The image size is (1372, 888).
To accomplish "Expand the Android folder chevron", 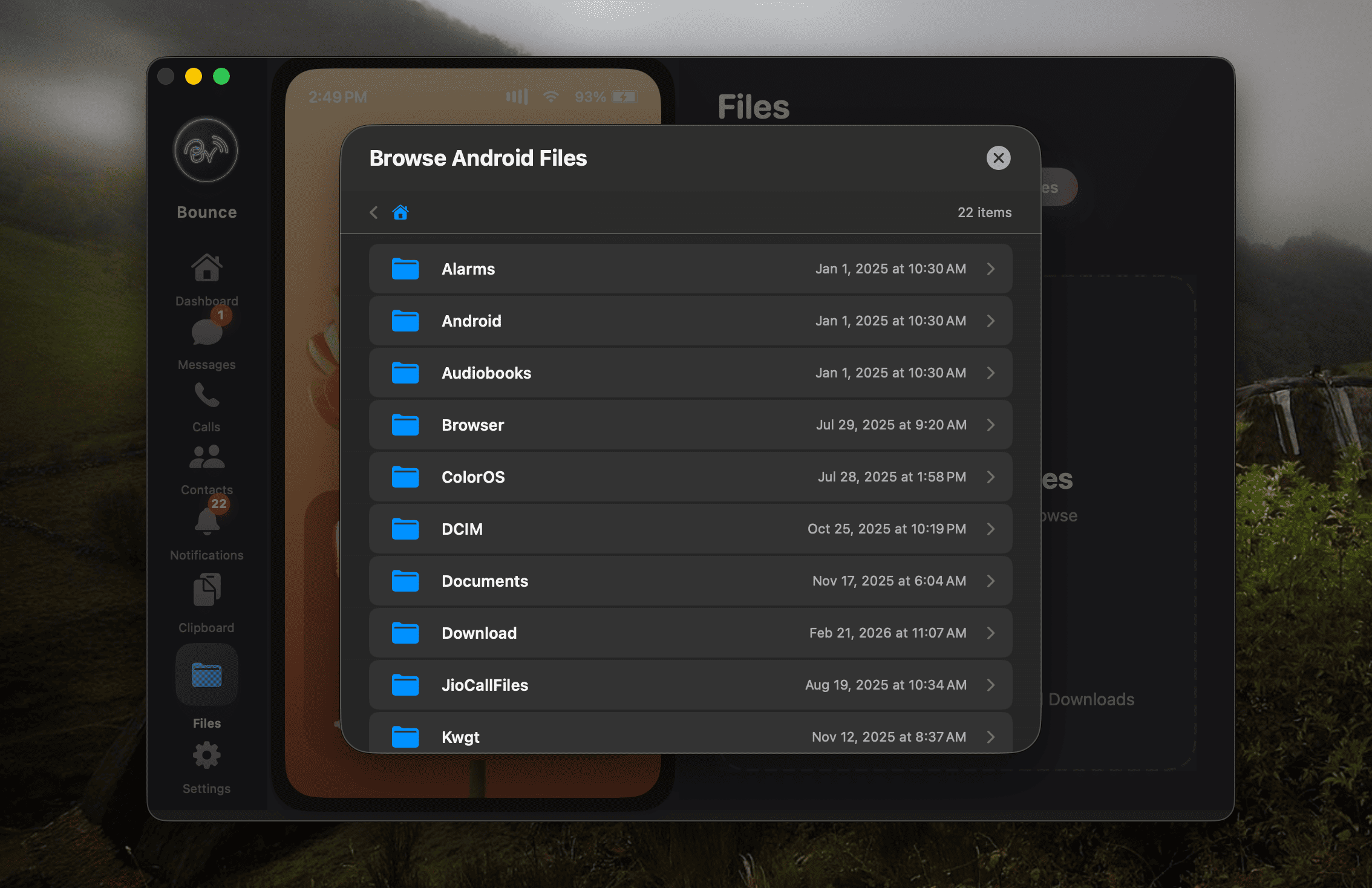I will point(991,321).
